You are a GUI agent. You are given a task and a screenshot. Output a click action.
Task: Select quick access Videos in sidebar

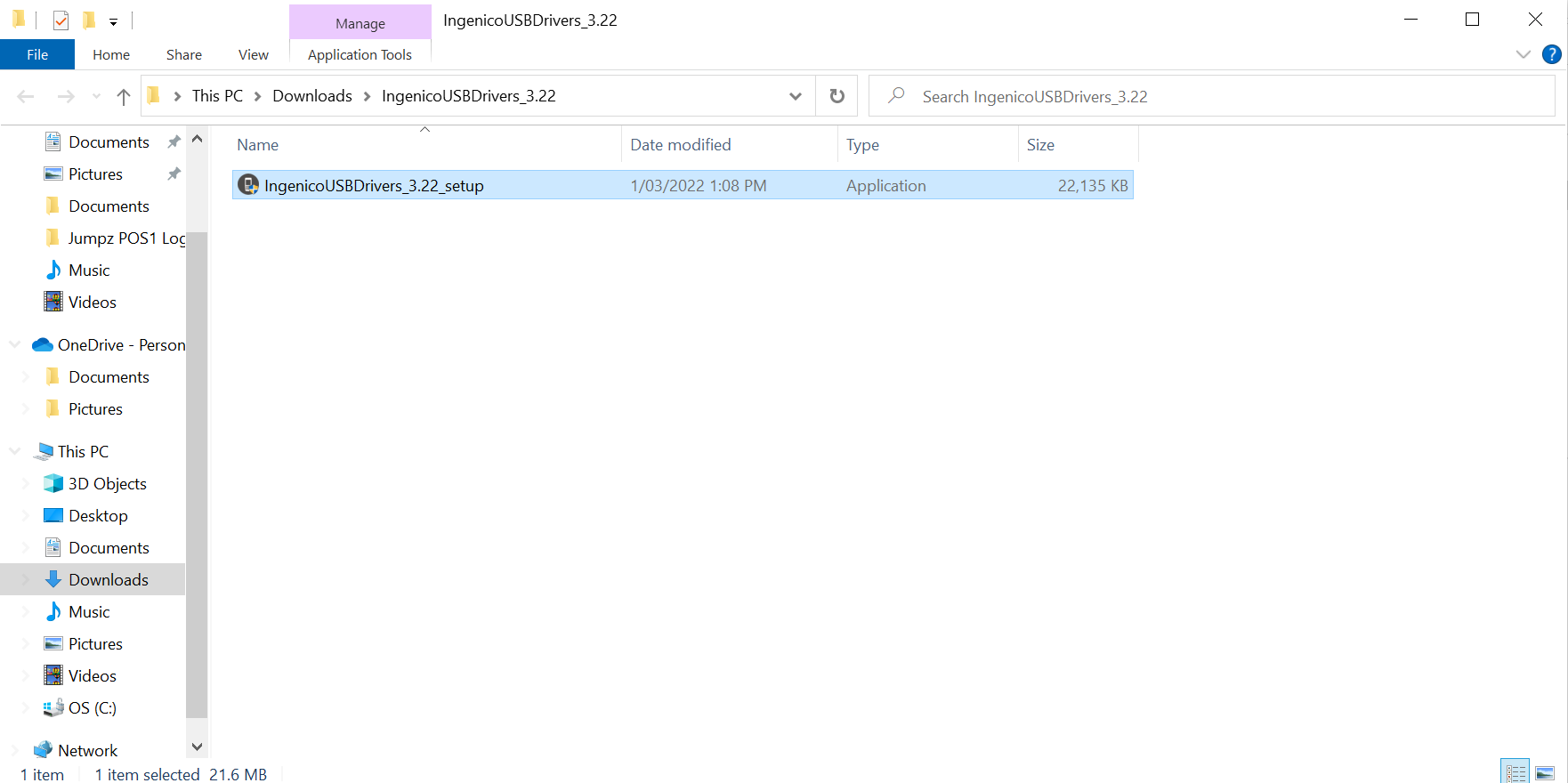tap(93, 302)
